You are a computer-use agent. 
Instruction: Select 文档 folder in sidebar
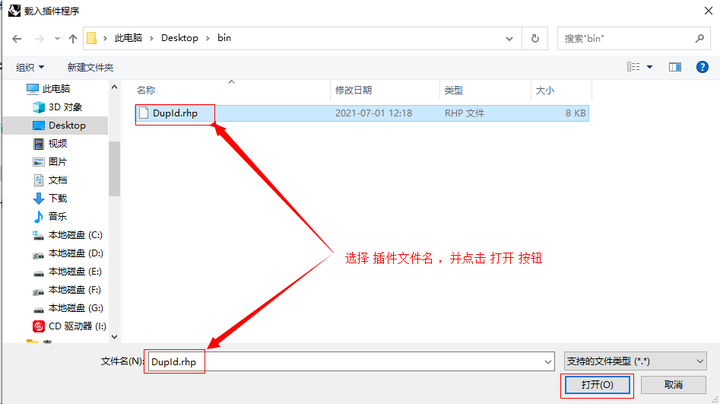pos(50,180)
